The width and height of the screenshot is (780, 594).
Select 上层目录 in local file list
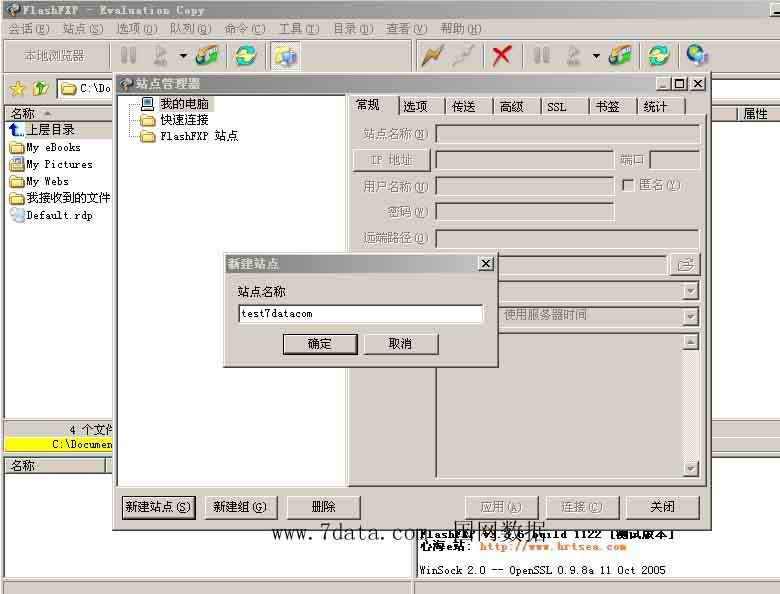(50, 130)
